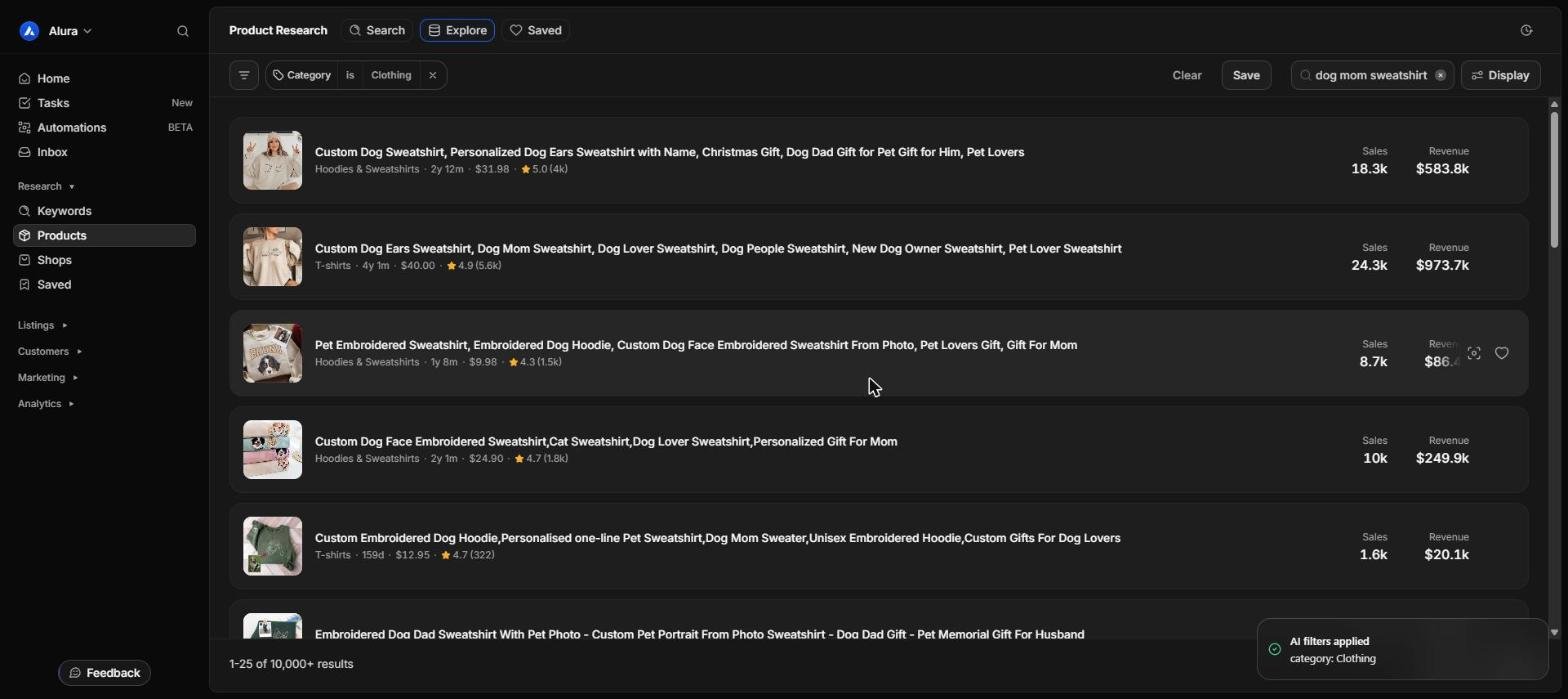The width and height of the screenshot is (1568, 699).
Task: Click the sidebar search magnifier icon
Action: pos(183,31)
